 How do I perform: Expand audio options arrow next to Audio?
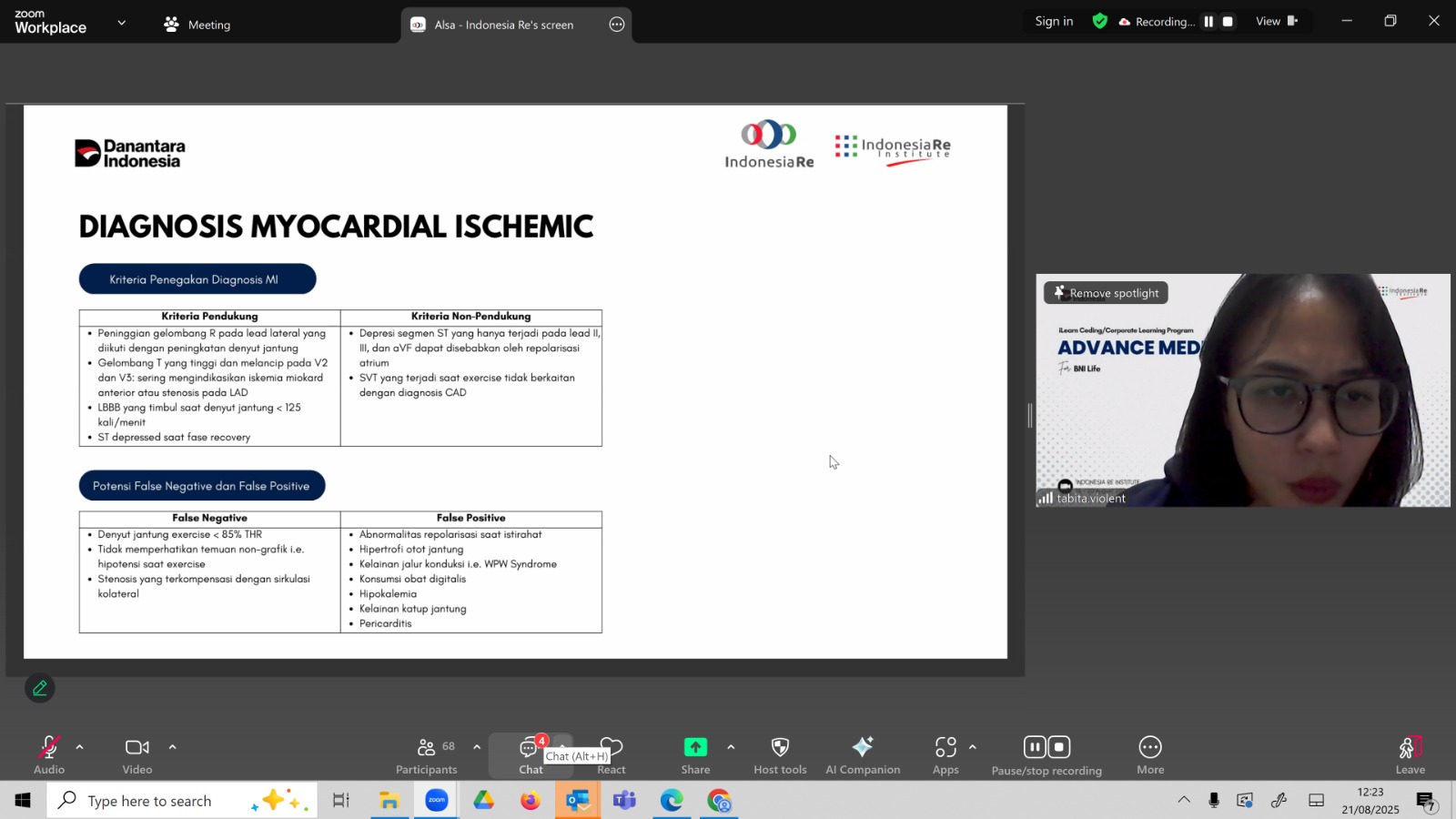pos(80,747)
